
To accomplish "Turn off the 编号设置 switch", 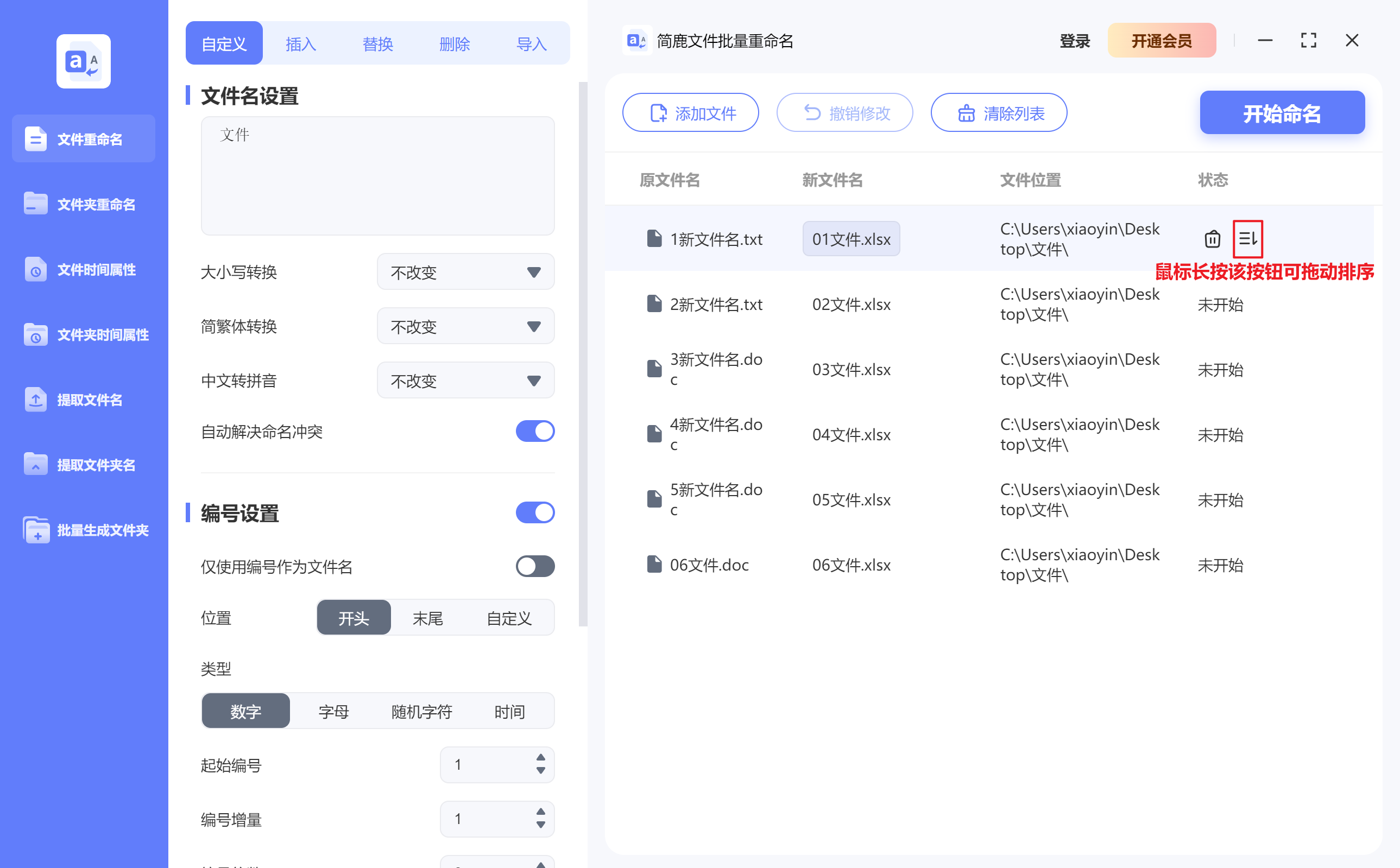I will tap(534, 512).
